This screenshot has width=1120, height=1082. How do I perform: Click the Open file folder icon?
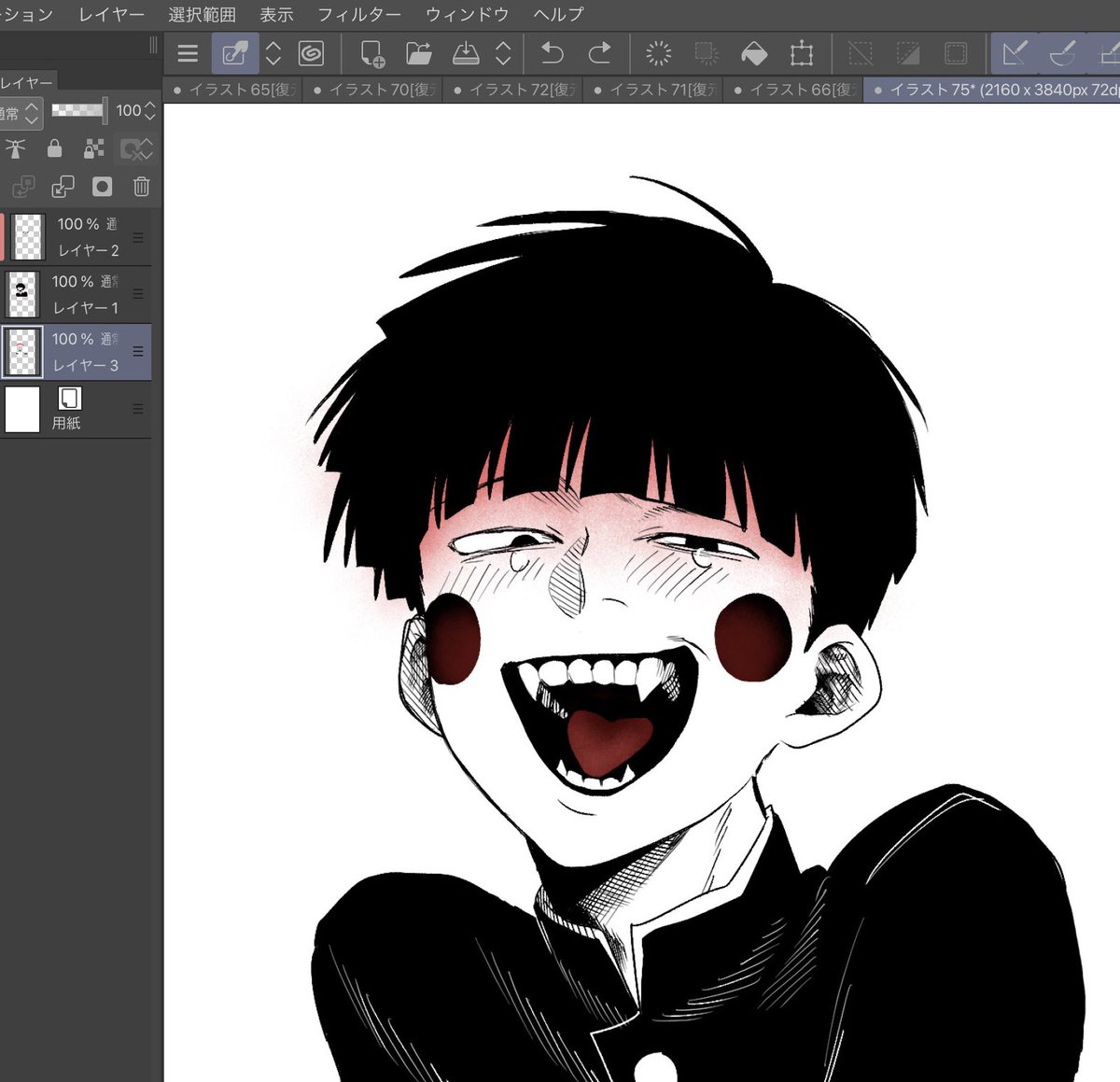(x=419, y=53)
